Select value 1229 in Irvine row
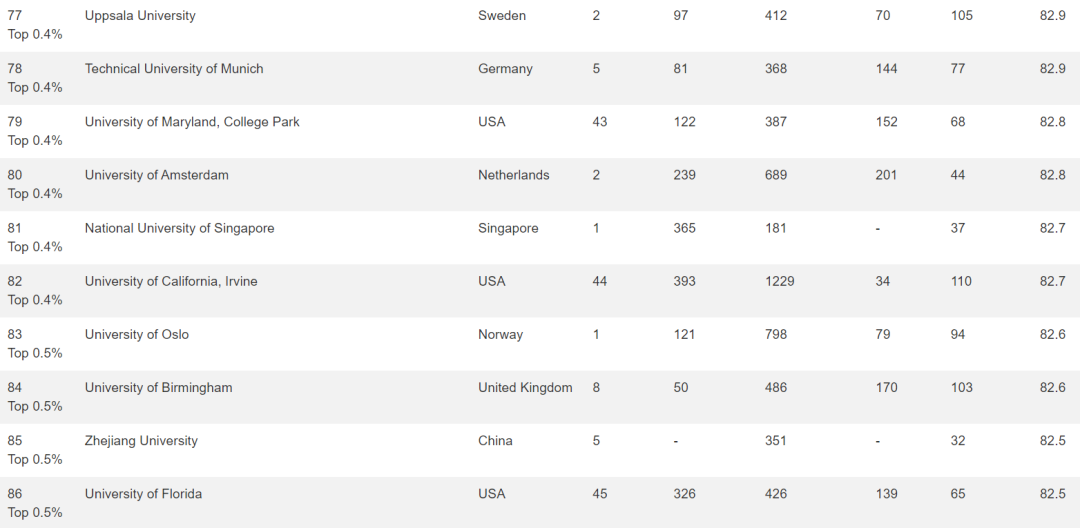Viewport: 1080px width, 528px height. click(779, 282)
